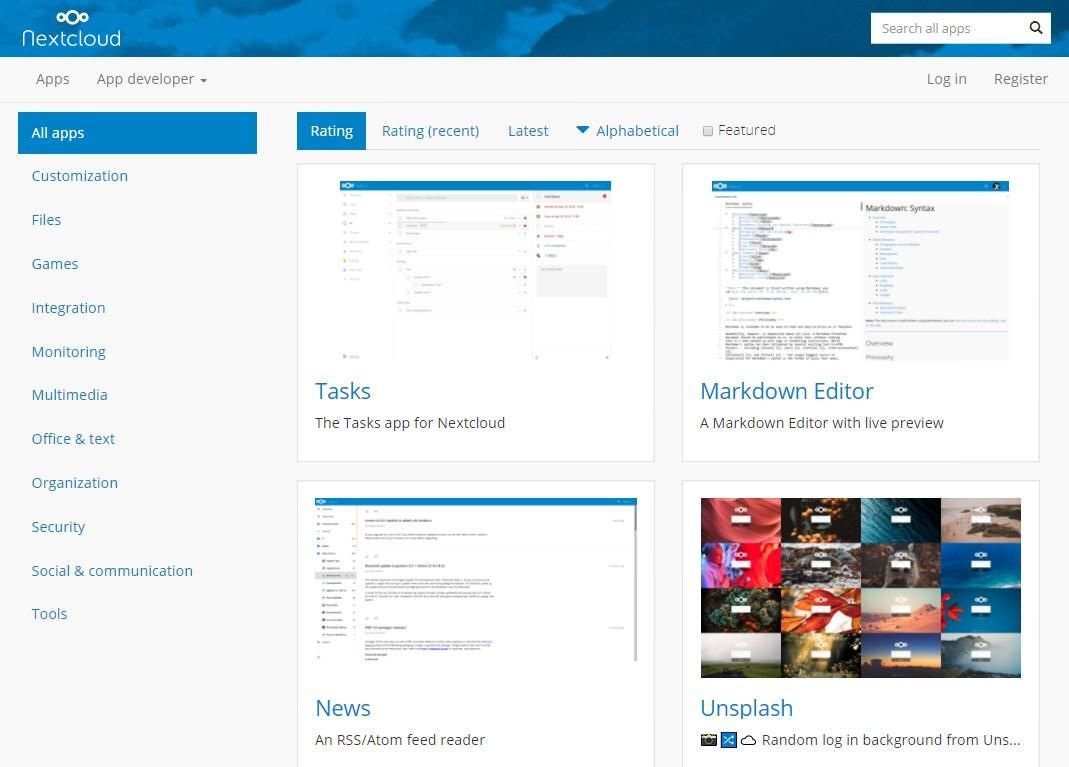The image size is (1069, 767).
Task: Click the Alphabetical sort arrow icon
Action: [582, 130]
